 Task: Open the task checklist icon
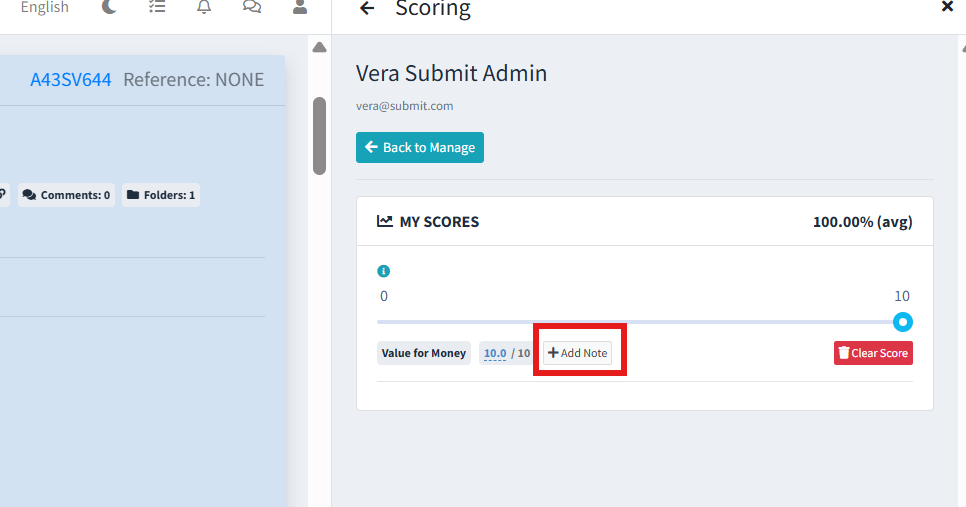157,7
